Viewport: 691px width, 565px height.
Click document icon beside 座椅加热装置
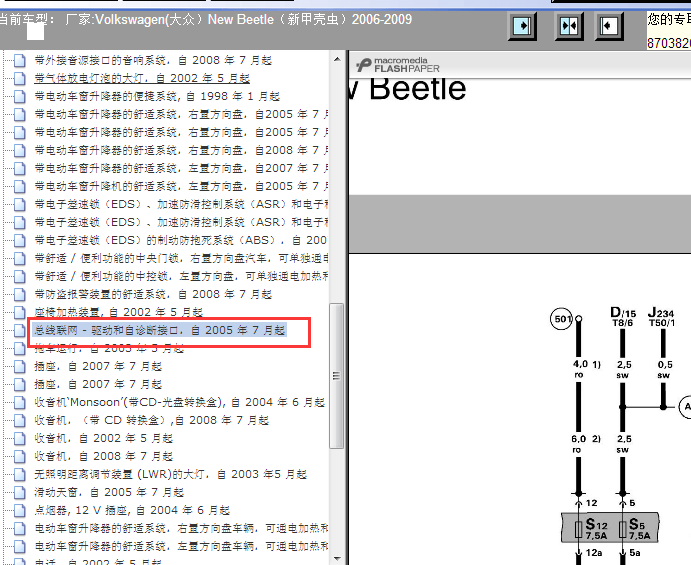(19, 312)
